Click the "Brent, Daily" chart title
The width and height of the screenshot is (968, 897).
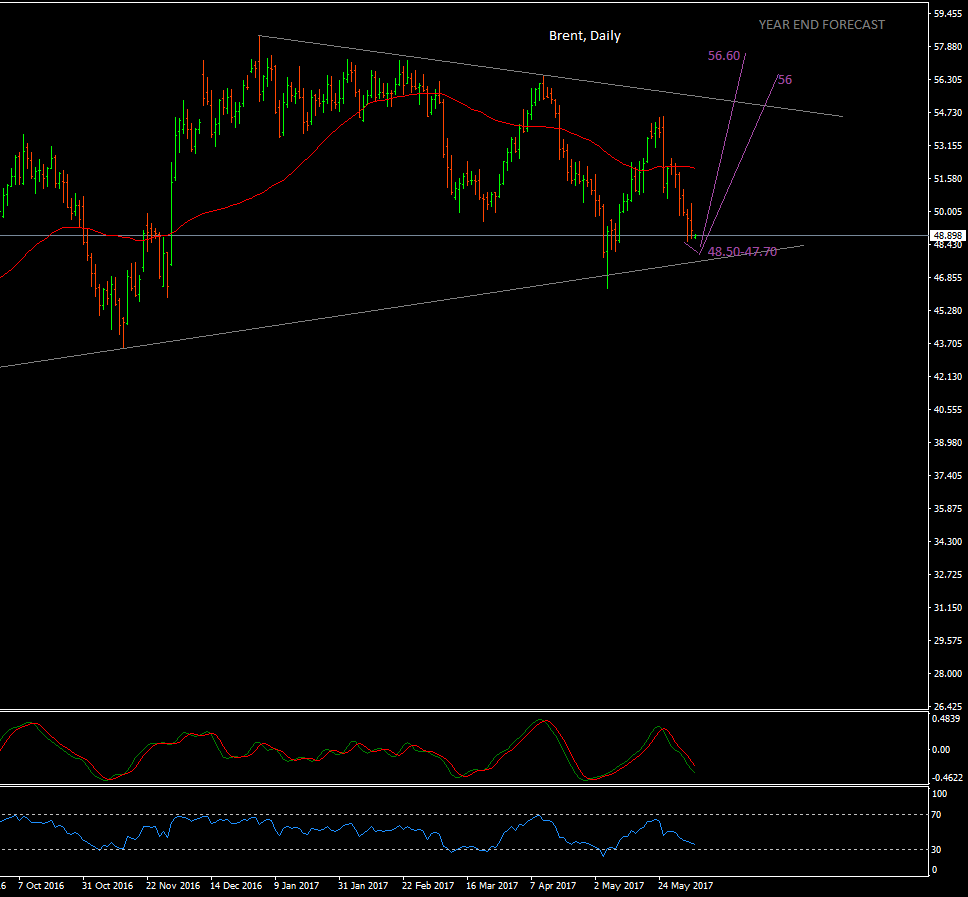584,36
